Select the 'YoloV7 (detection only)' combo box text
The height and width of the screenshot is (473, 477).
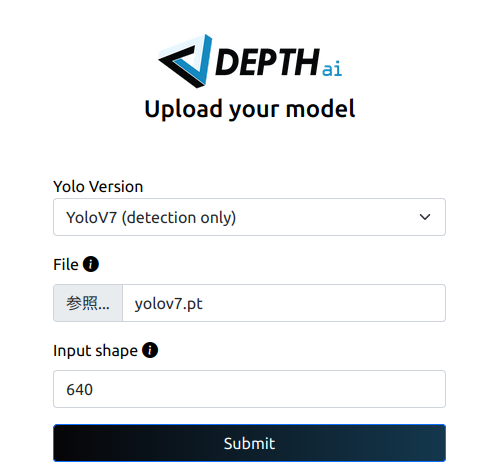[x=151, y=218]
